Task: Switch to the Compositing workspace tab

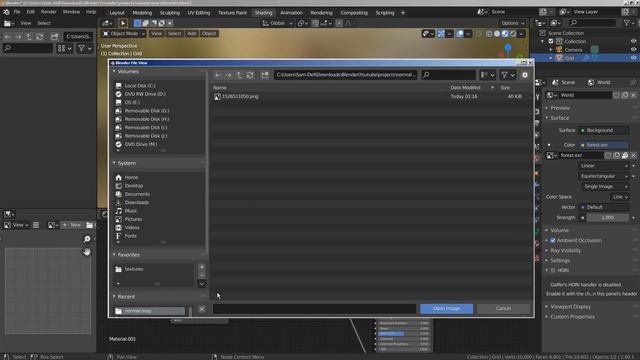Action: click(x=354, y=13)
